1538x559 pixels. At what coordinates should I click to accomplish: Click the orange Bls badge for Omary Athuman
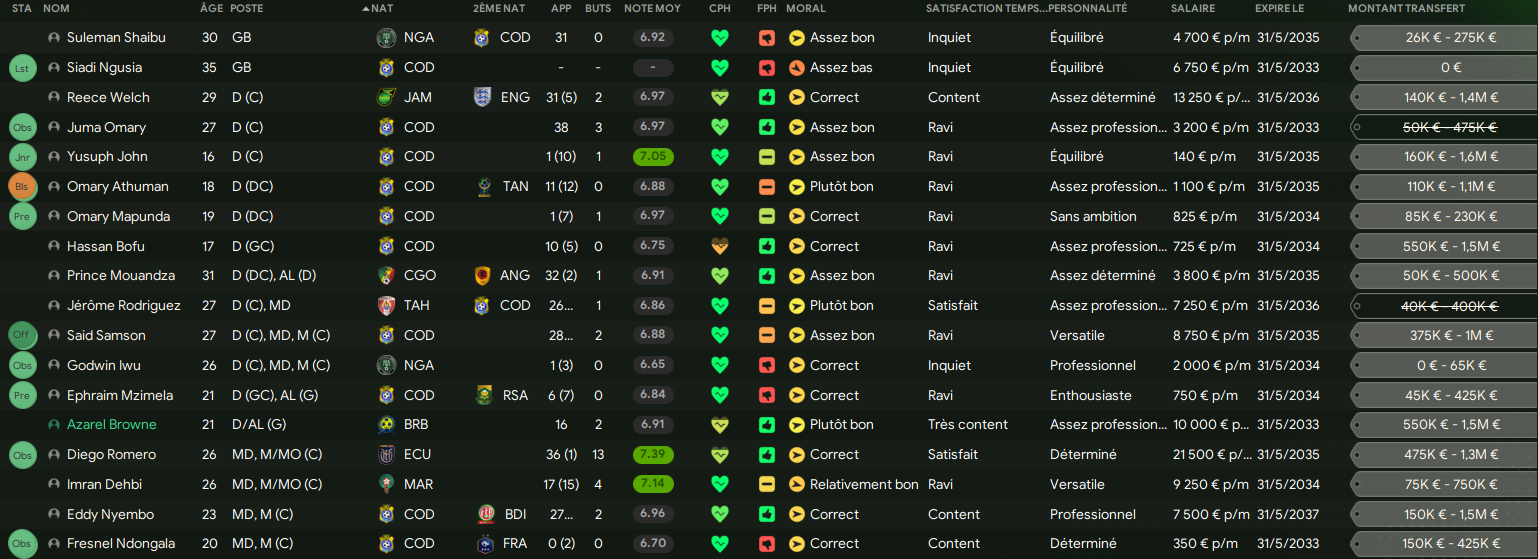(x=22, y=187)
